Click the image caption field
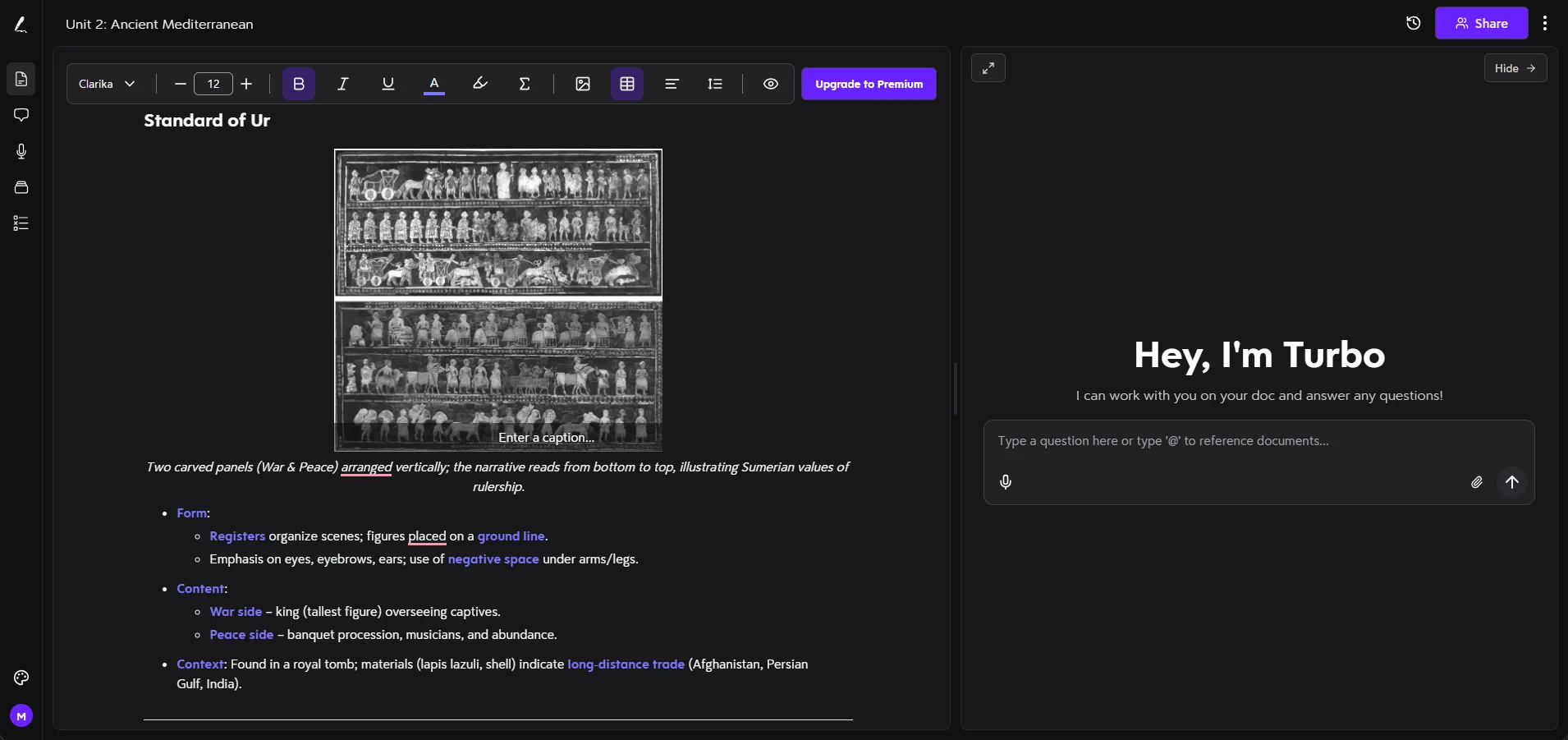 pos(547,438)
